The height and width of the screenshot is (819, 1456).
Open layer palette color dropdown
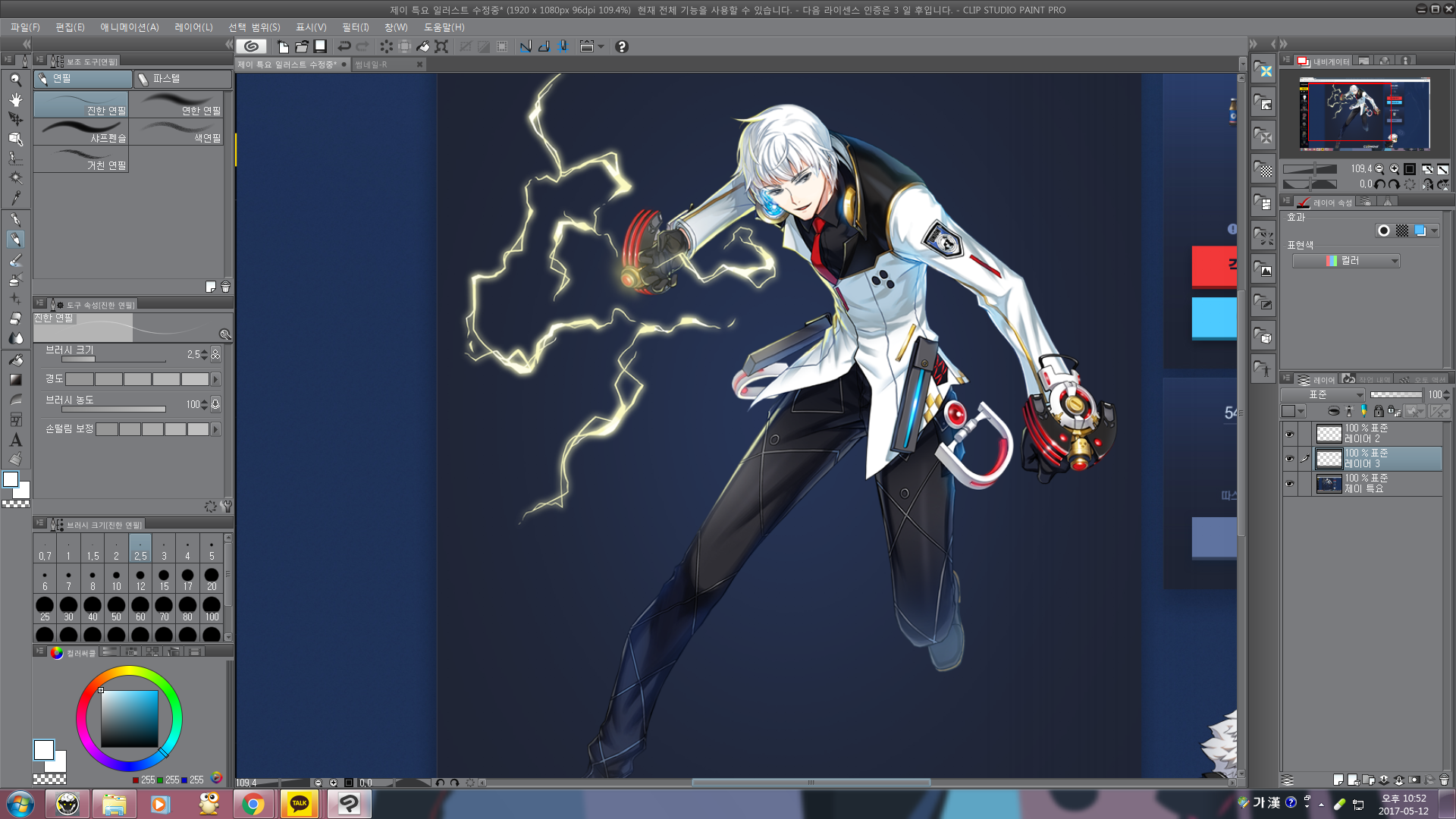pyautogui.click(x=1293, y=411)
